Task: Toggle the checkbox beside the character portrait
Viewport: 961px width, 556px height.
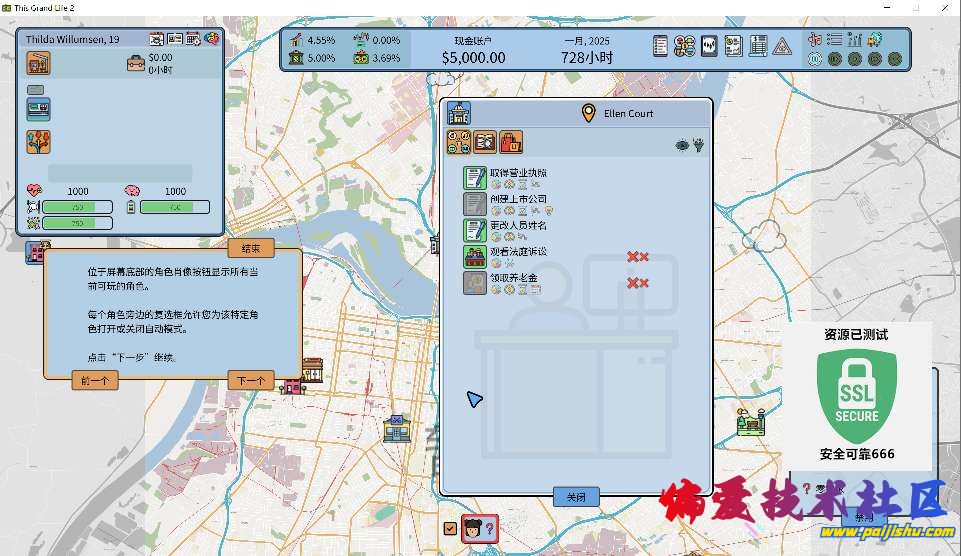Action: tap(450, 528)
